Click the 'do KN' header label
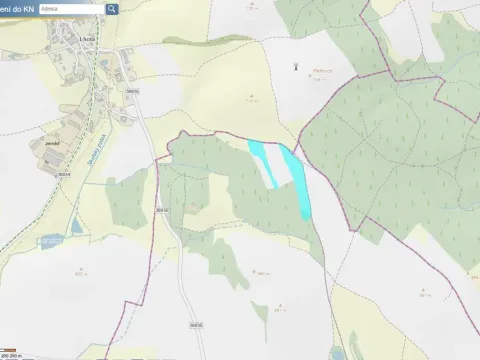The image size is (480, 360). pyautogui.click(x=23, y=9)
